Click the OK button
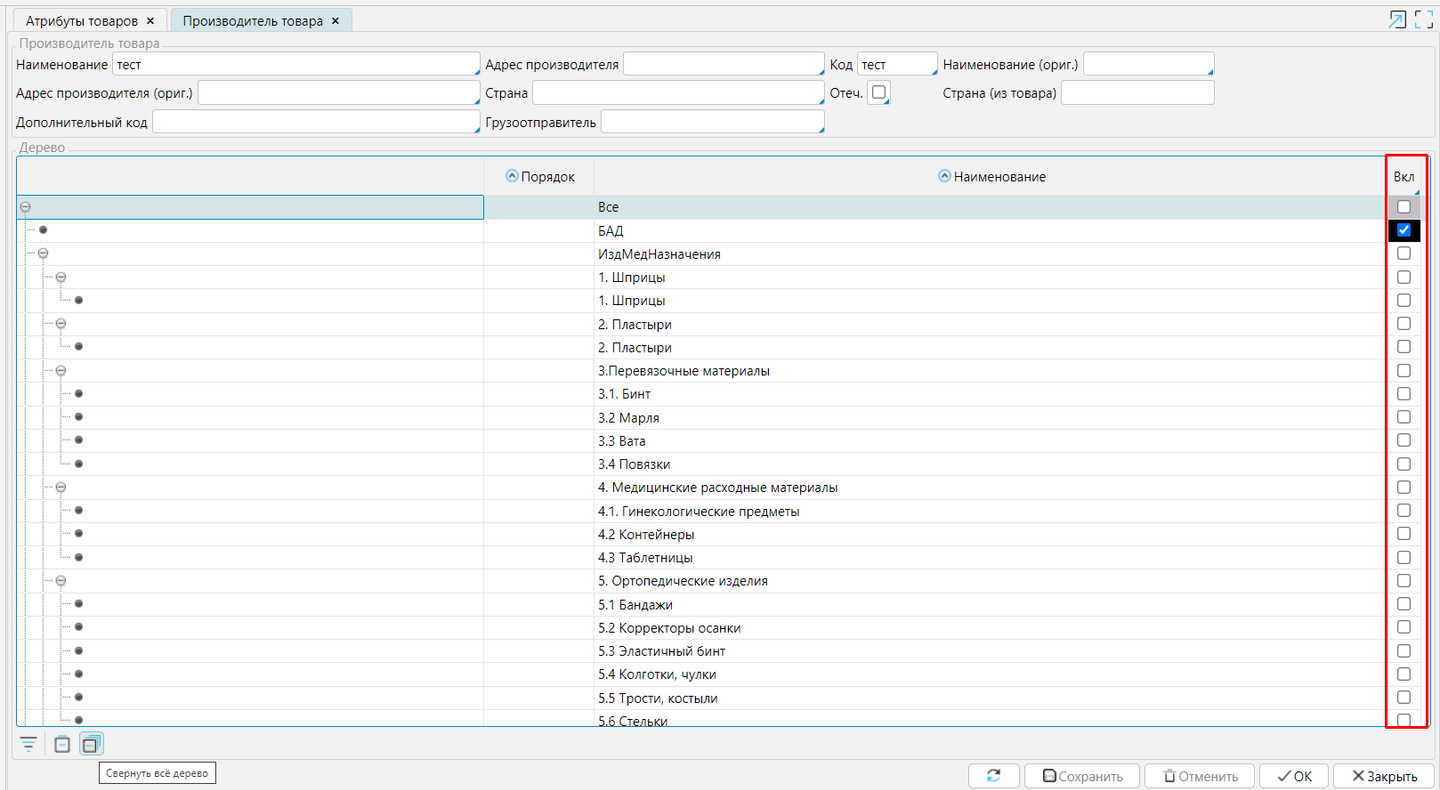Screen dimensions: 1440x790 [1294, 776]
